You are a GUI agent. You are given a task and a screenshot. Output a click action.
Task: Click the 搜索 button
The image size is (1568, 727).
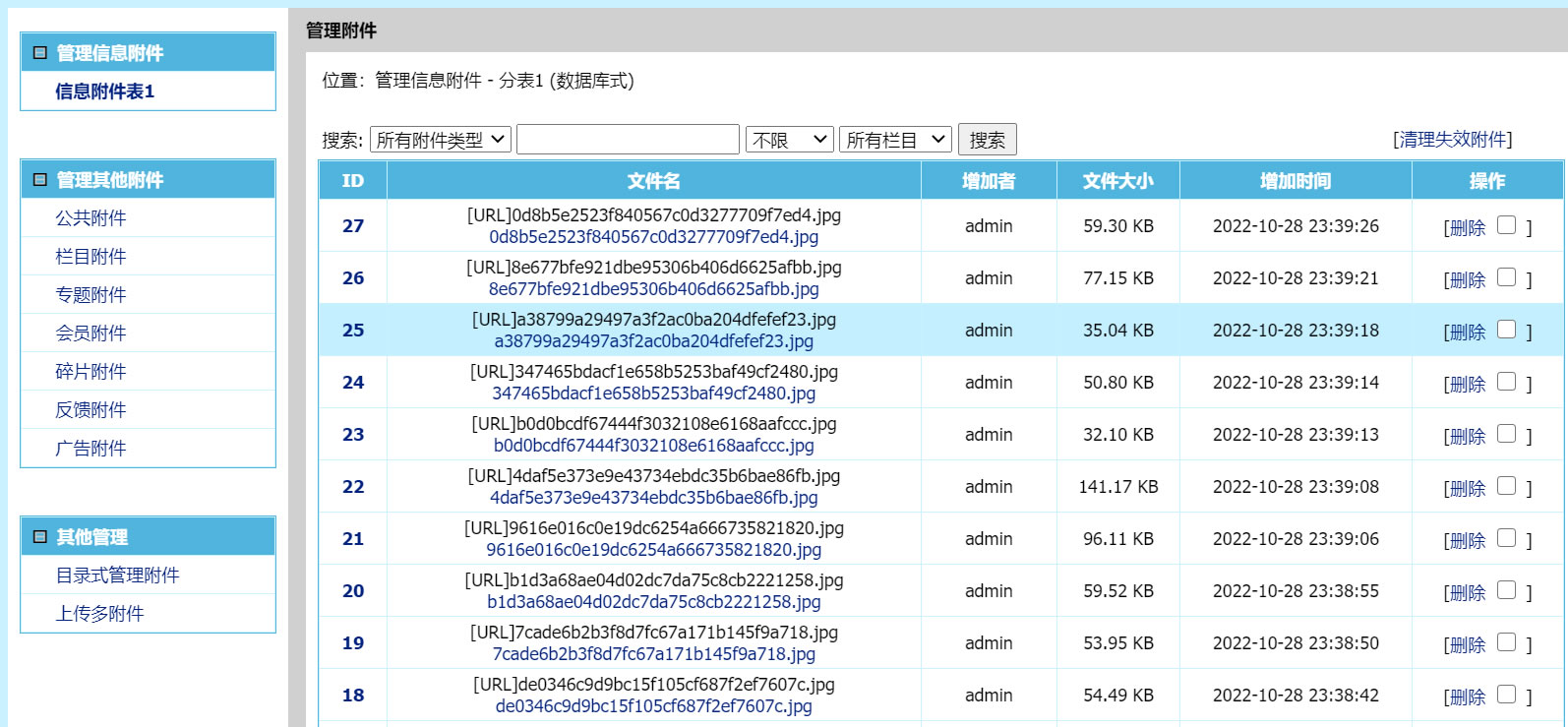pyautogui.click(x=987, y=140)
